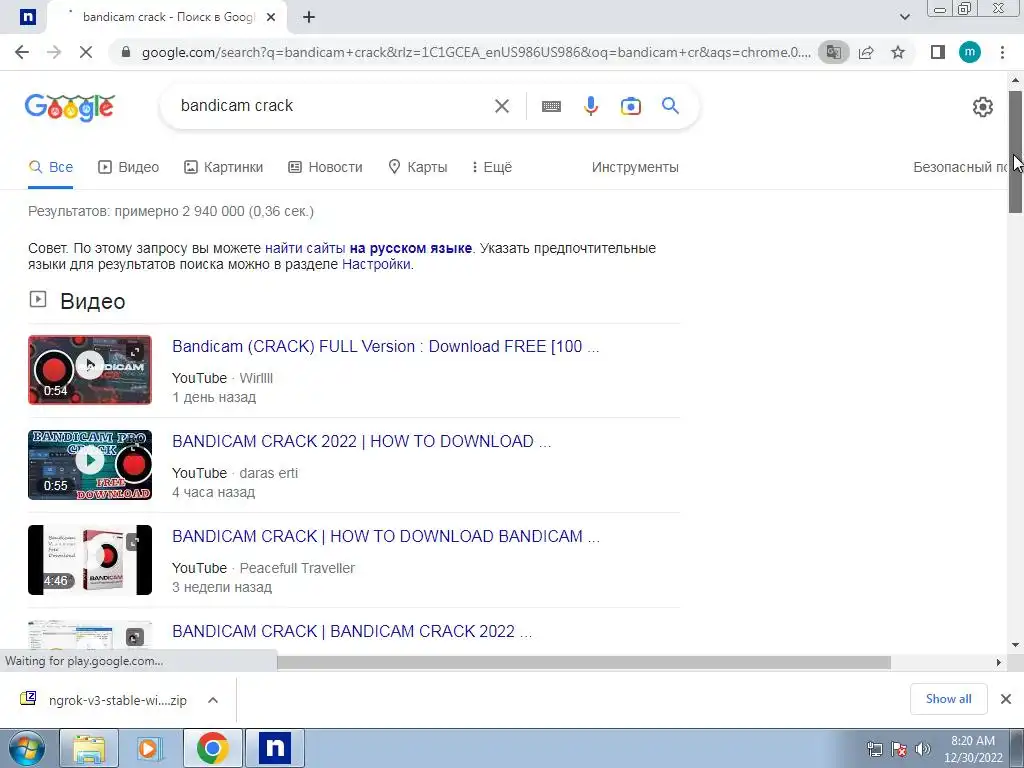Select Chrome in the taskbar
Screen dimensions: 1024x768
(x=212, y=748)
